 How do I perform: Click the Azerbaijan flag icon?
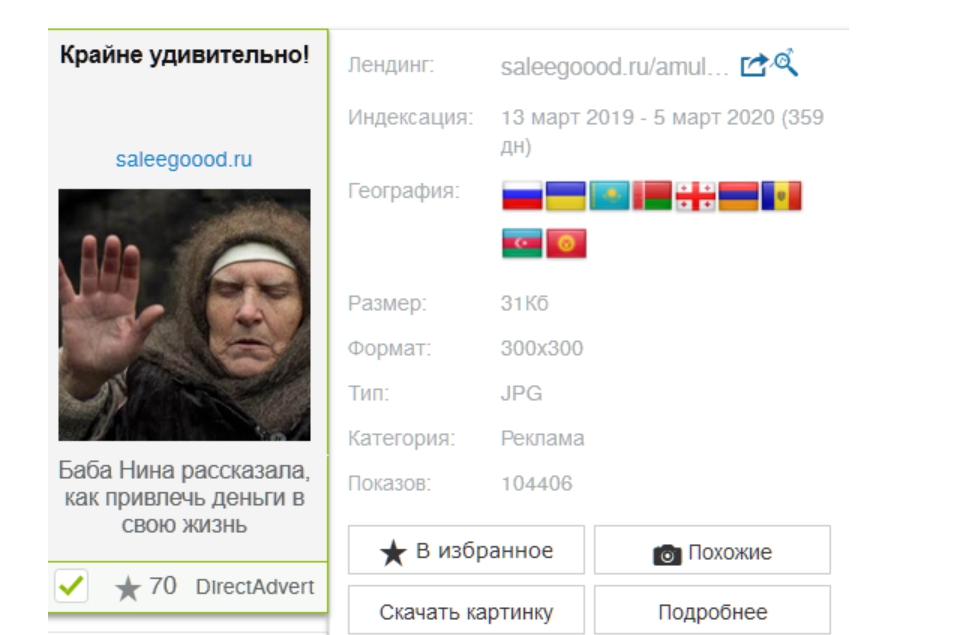click(522, 243)
